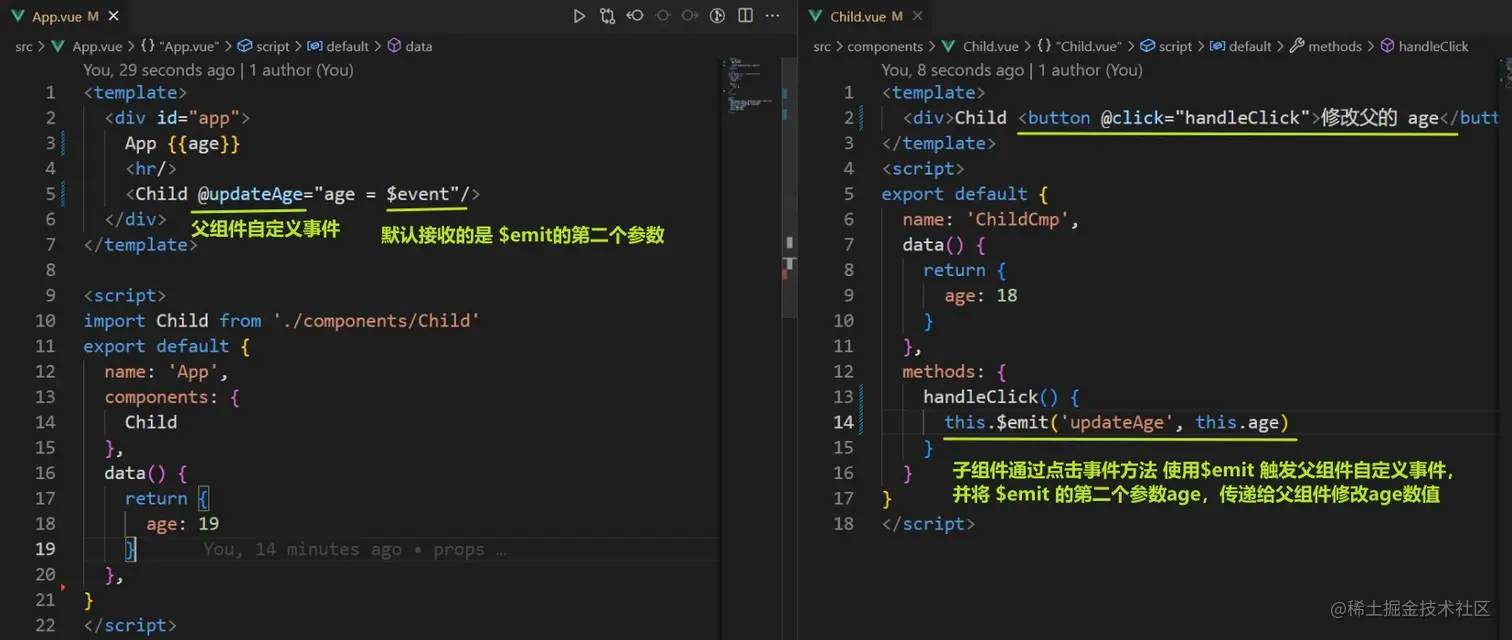Click "name: 'App'," in App.vue

(166, 371)
